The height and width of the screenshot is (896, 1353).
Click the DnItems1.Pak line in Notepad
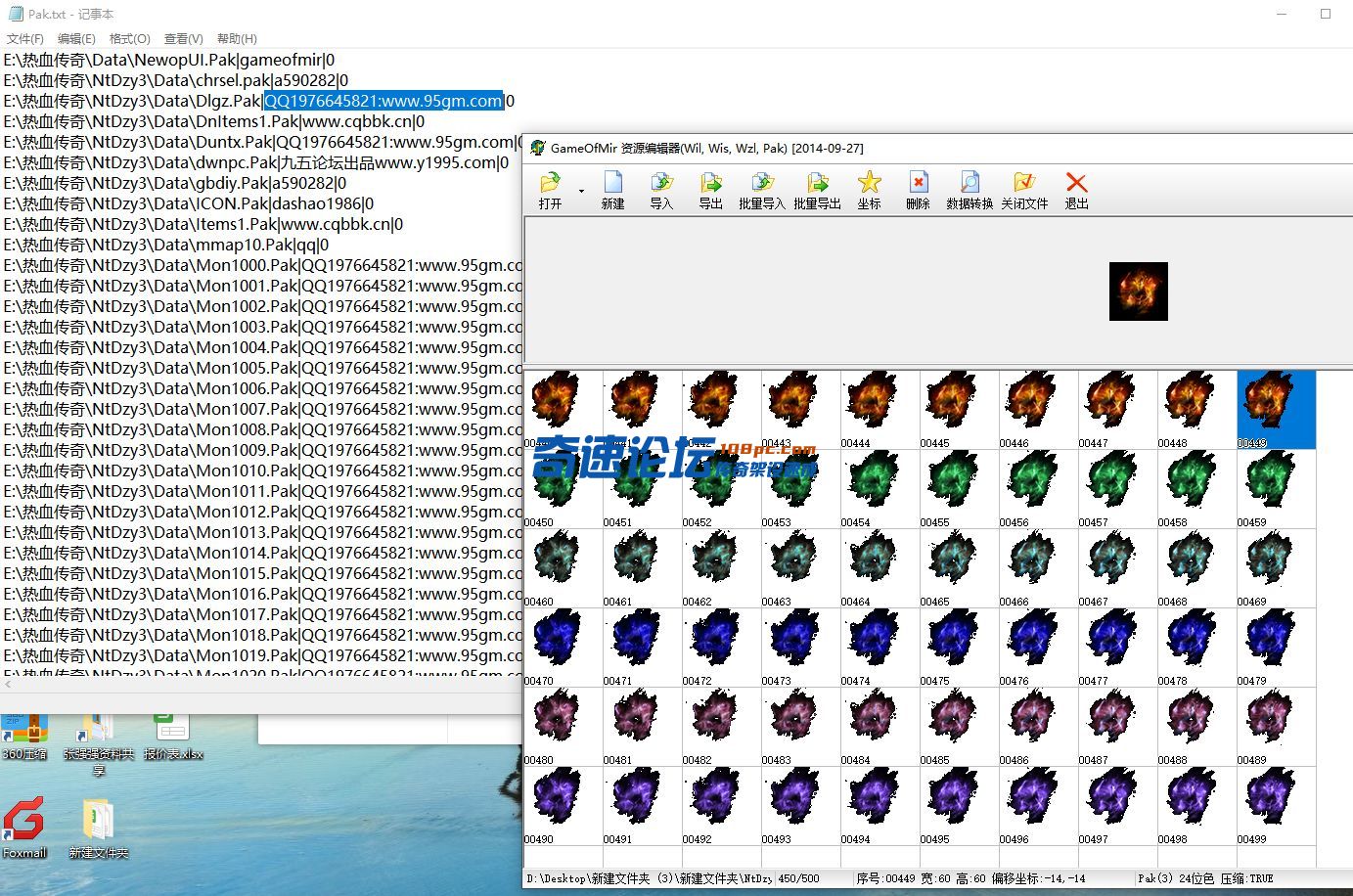214,121
